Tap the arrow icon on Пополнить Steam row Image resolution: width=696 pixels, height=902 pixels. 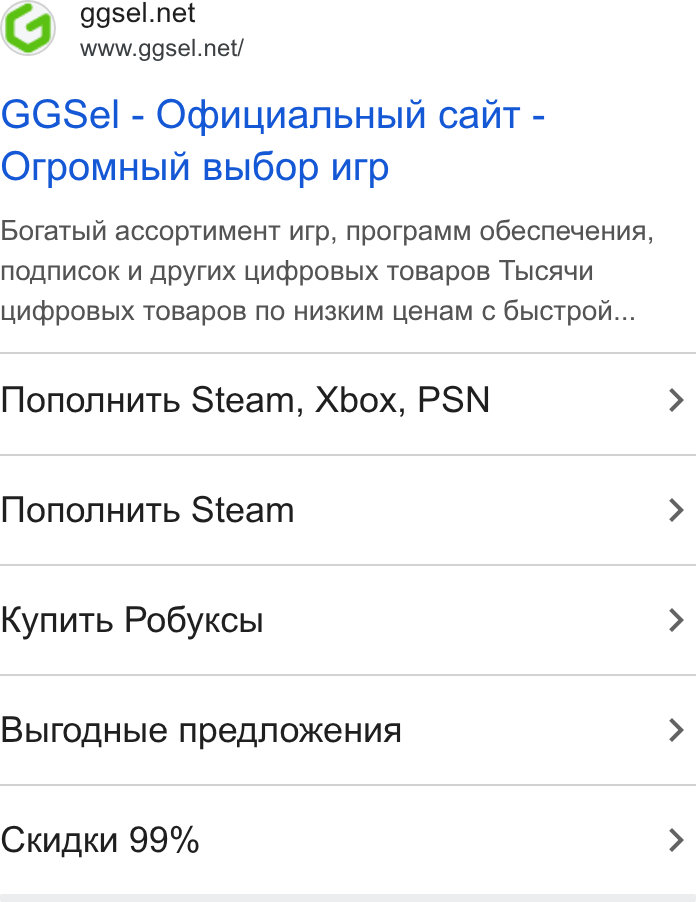(x=676, y=510)
